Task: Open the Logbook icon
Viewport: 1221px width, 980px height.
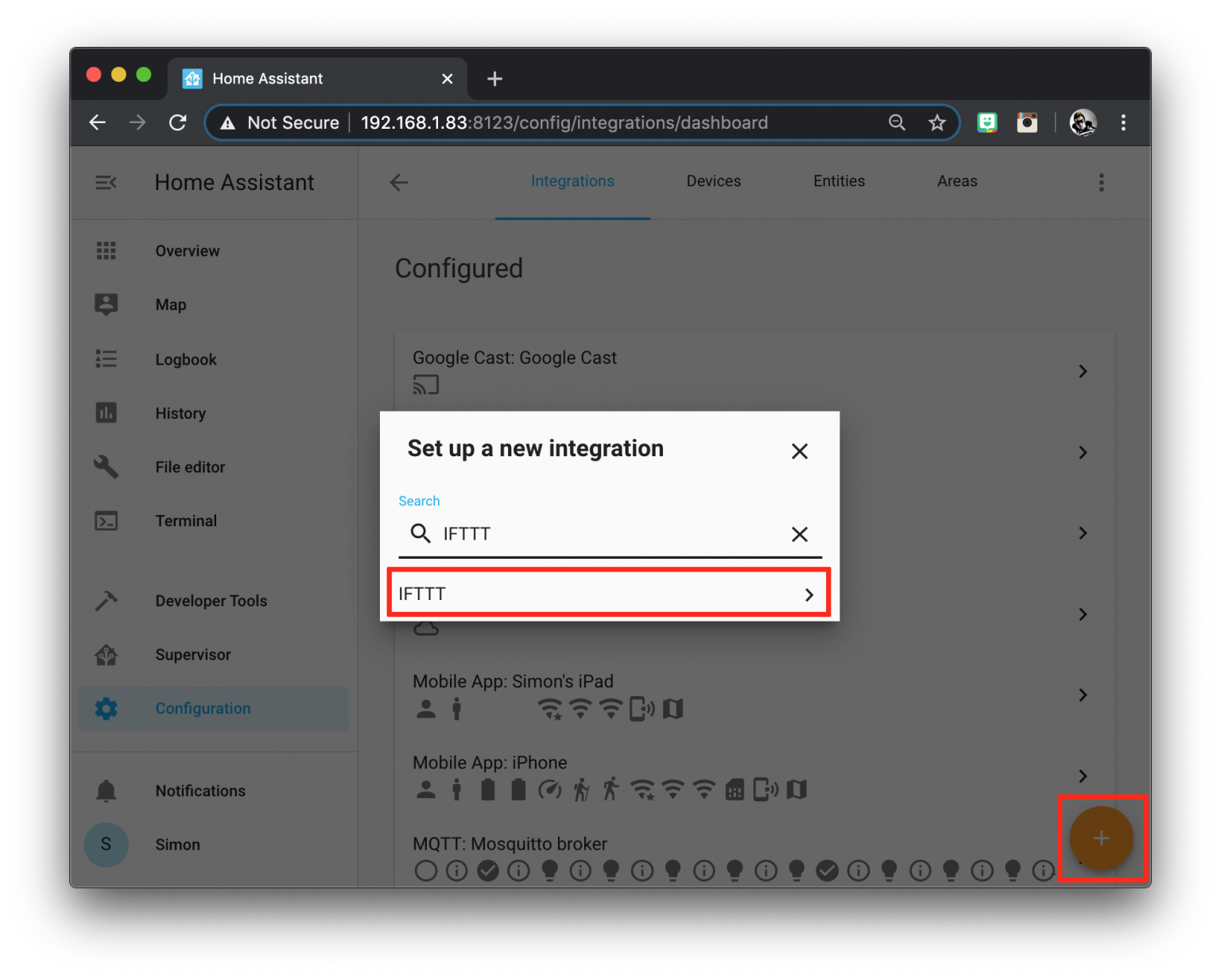Action: tap(106, 358)
